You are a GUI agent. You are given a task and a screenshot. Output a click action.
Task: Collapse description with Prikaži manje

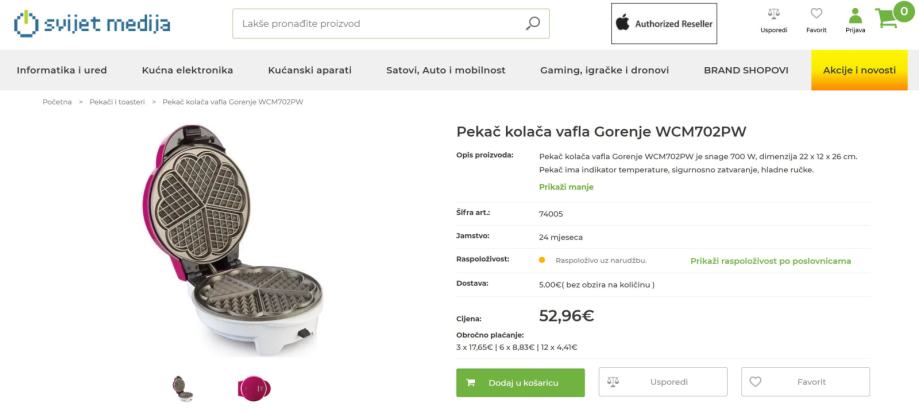pyautogui.click(x=565, y=187)
